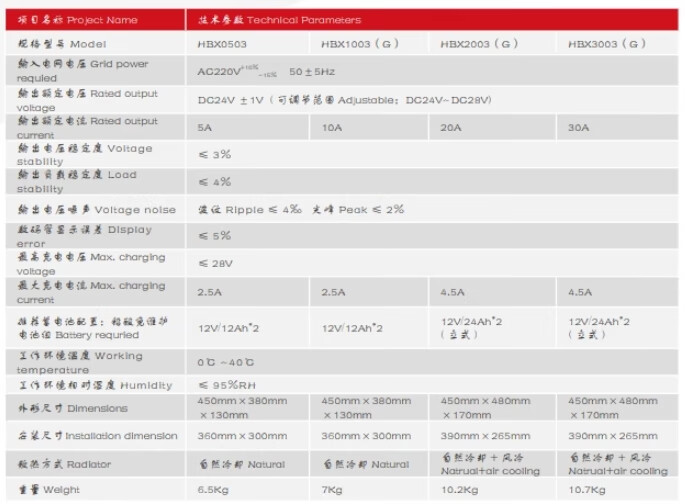Screen dimensions: 685x504
Task: Select the 5A rated output current cell
Action: point(205,128)
